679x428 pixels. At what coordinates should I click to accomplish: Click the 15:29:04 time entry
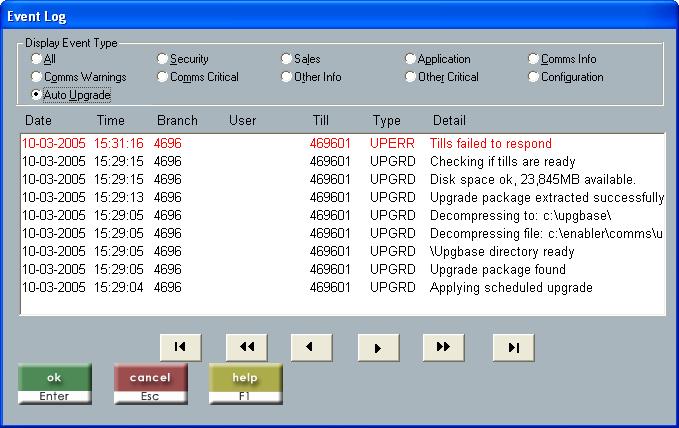coord(119,287)
